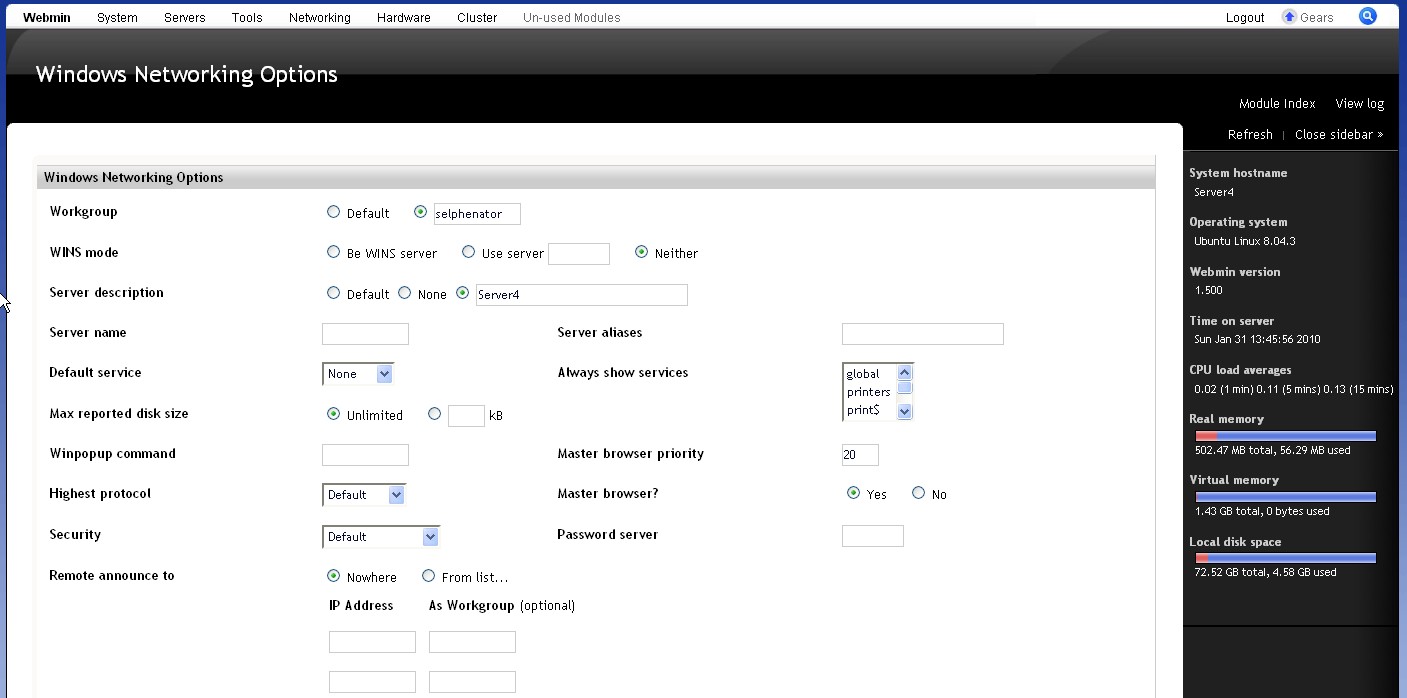The image size is (1407, 698).
Task: Click the Server name text field
Action: click(365, 334)
